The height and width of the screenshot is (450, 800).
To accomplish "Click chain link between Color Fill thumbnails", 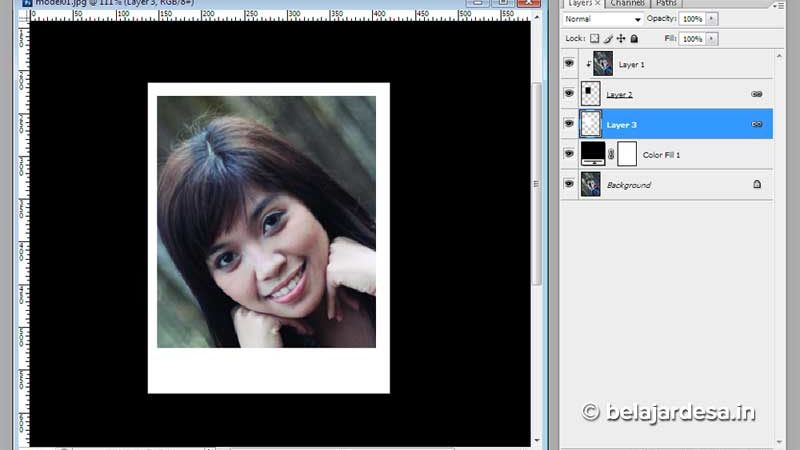I will click(x=611, y=154).
